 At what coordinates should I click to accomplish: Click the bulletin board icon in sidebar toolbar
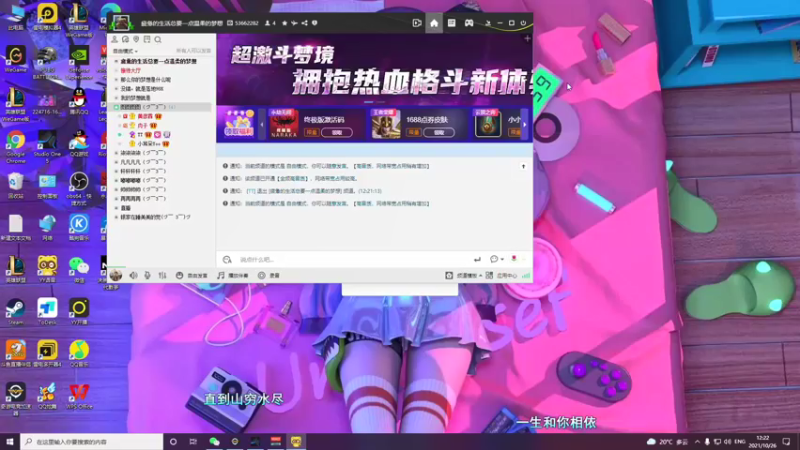[x=147, y=39]
